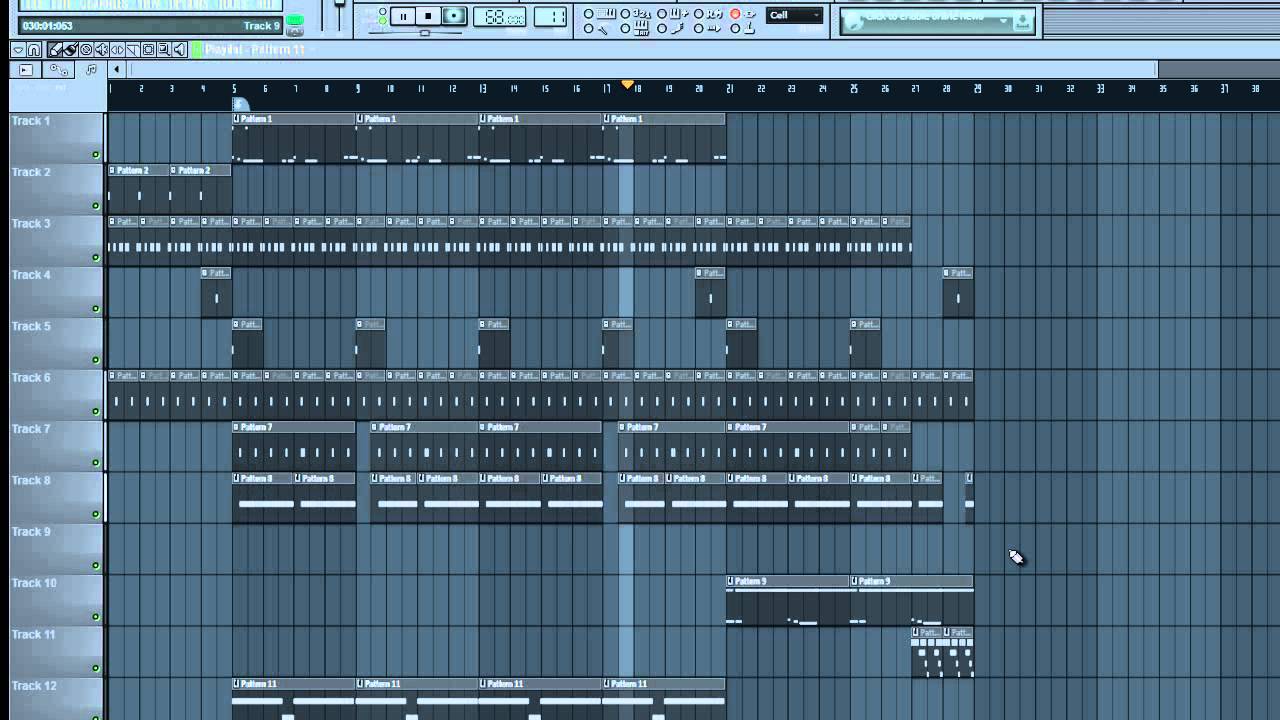Screen dimensions: 1280x720
Task: Select the Track 4 header label
Action: 30,275
